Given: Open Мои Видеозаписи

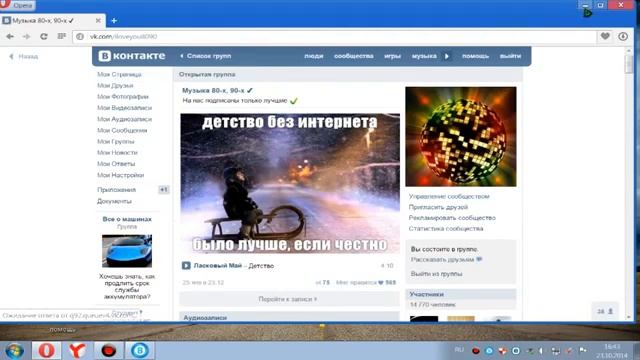Looking at the screenshot, I should tap(124, 108).
